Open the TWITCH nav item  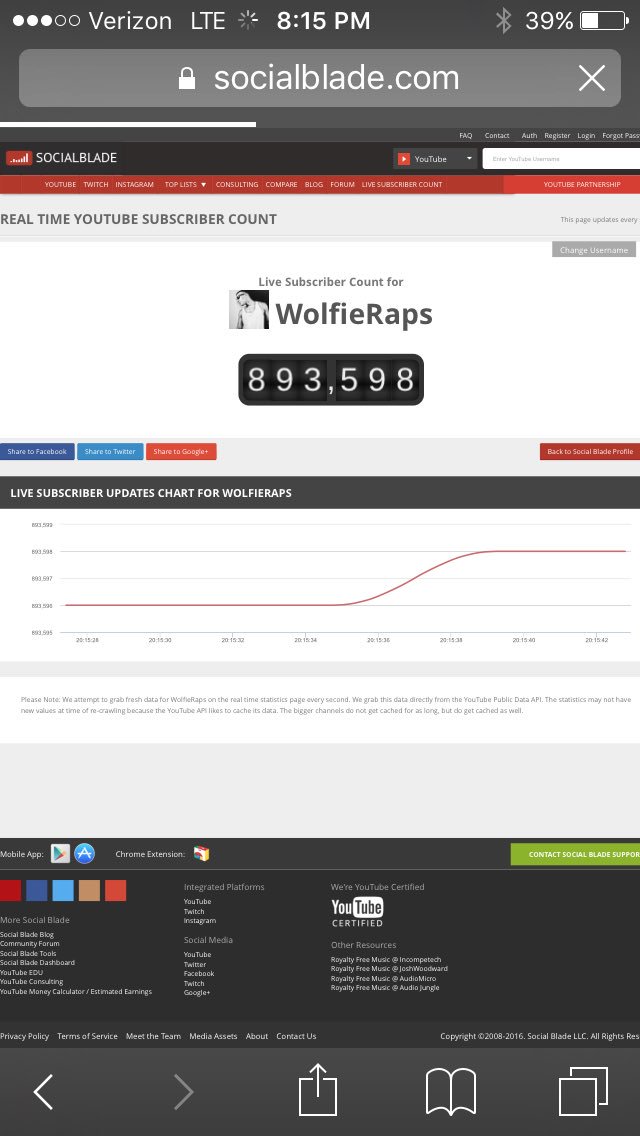(x=96, y=185)
